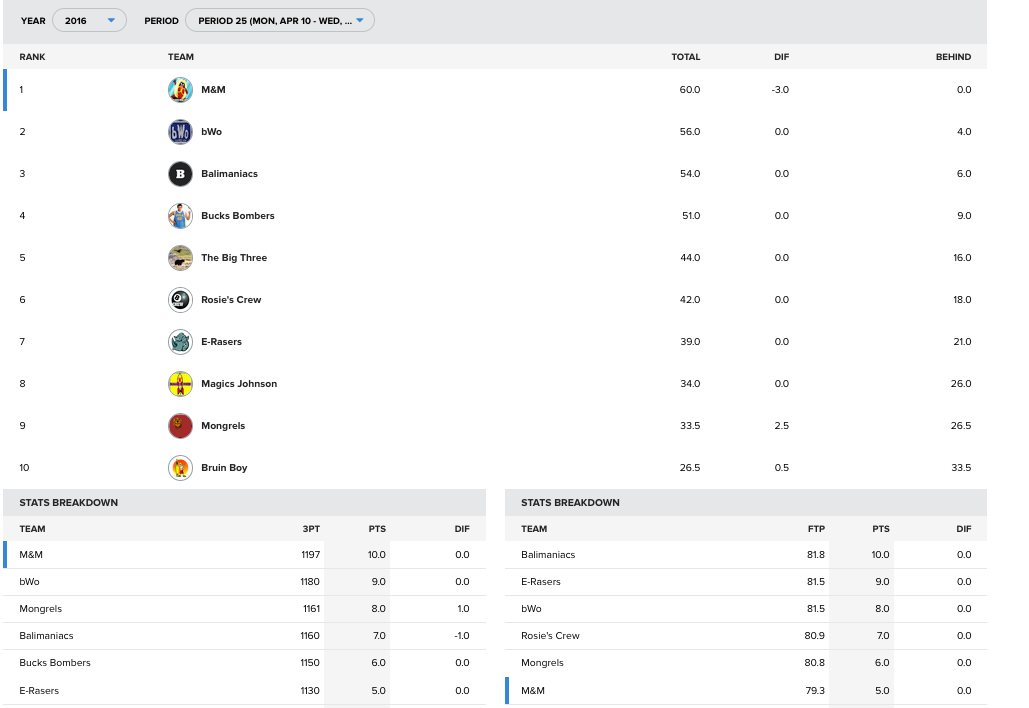Image resolution: width=1029 pixels, height=708 pixels.
Task: Click Bucks Bombers' total of 51.0
Action: point(691,216)
